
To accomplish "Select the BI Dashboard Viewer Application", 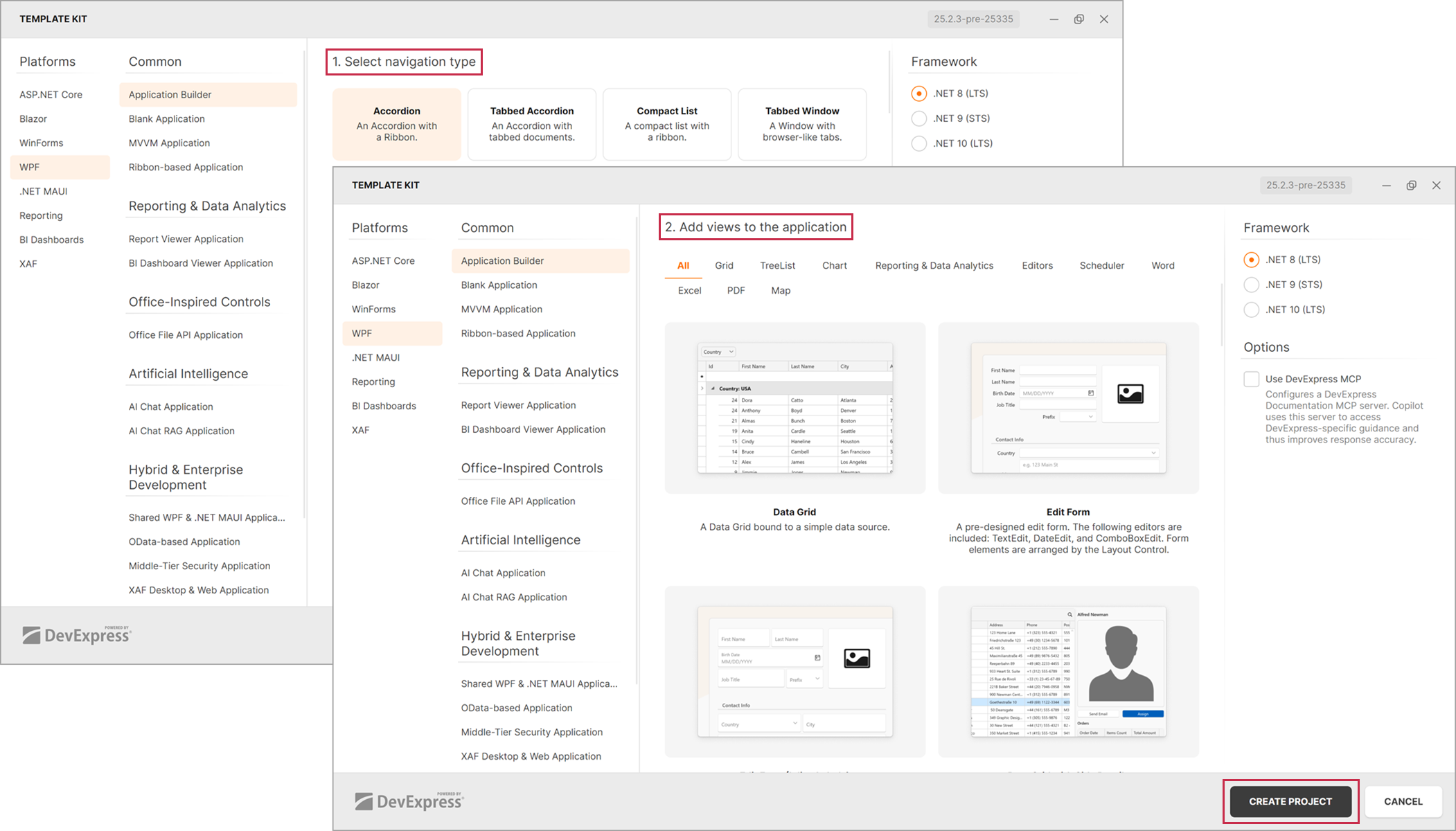I will [533, 429].
